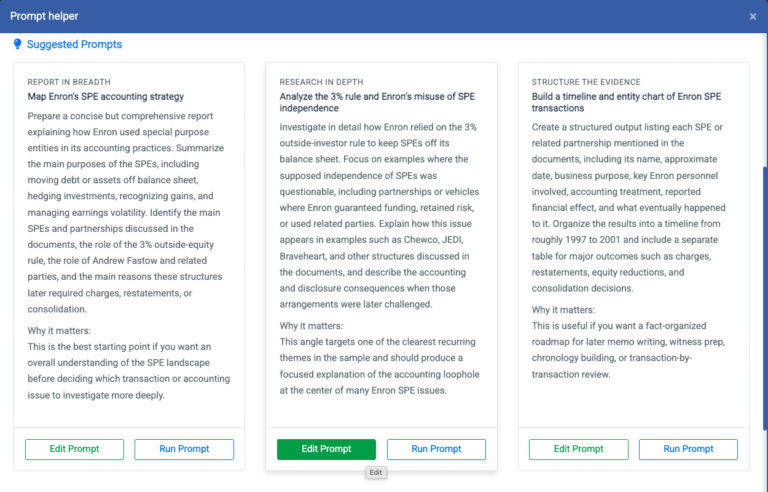
Task: Click the STRUCTURE THE EVIDENCE label
Action: pos(586,82)
